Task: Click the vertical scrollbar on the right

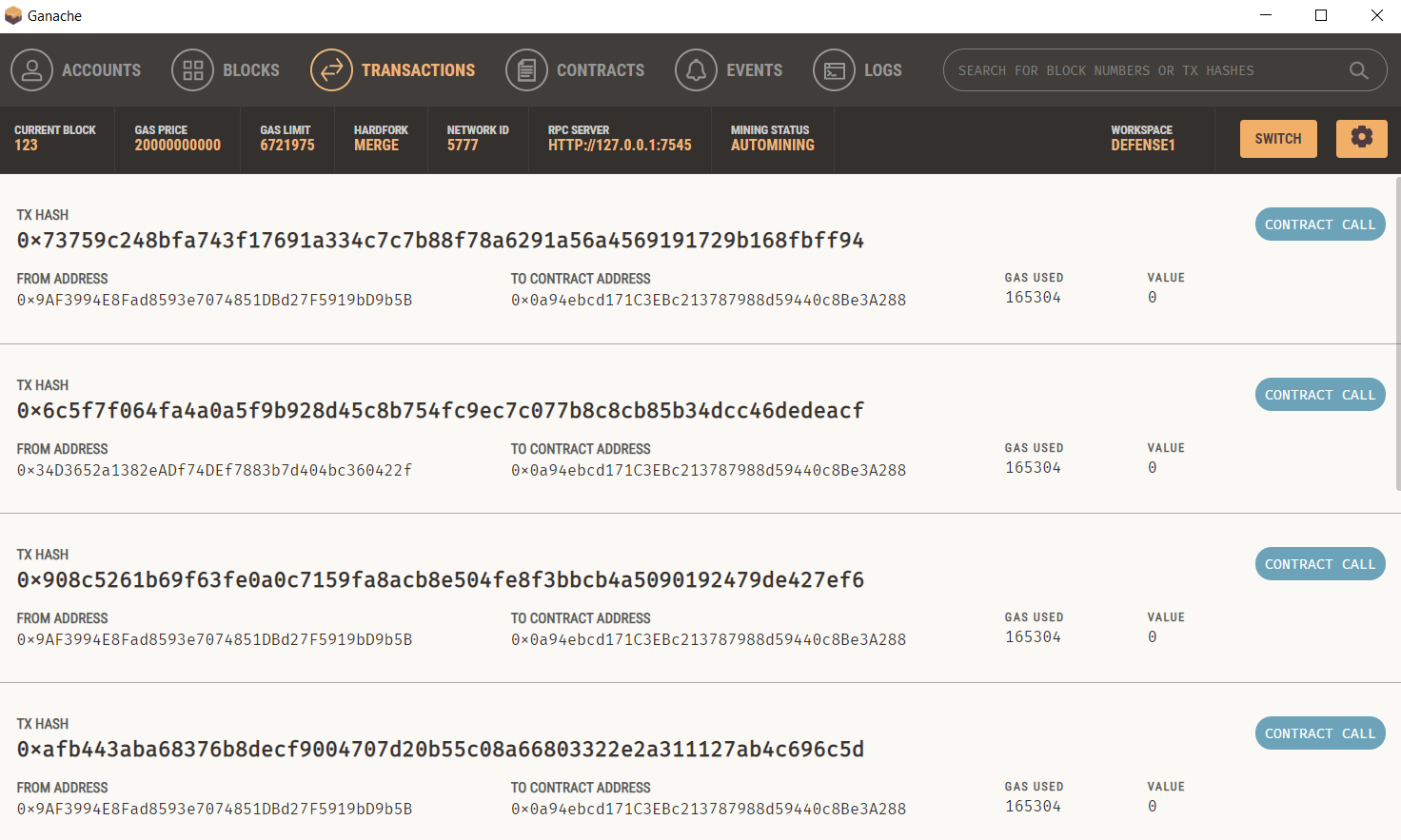Action: coord(1397,333)
